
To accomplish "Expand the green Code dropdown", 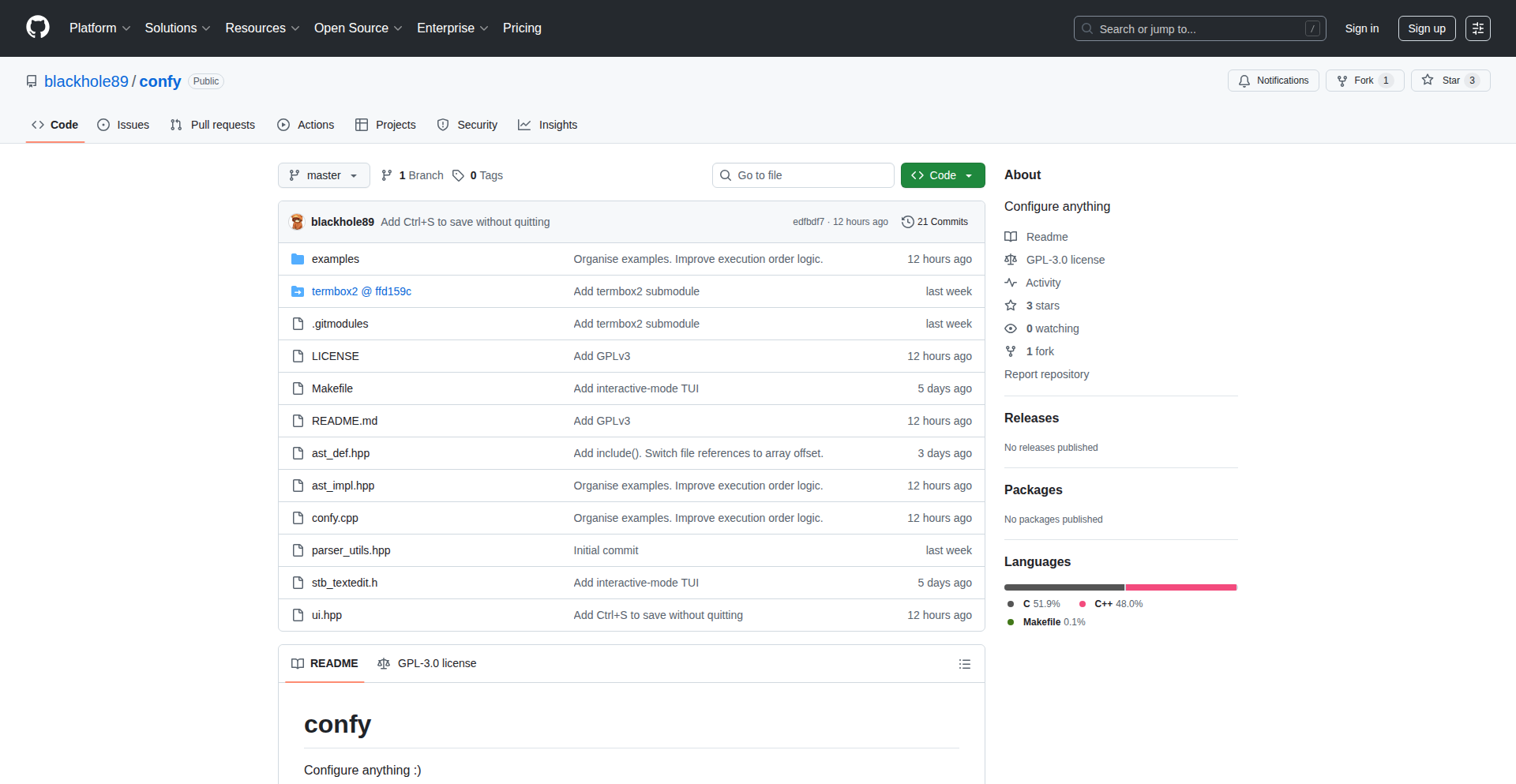I will point(942,175).
